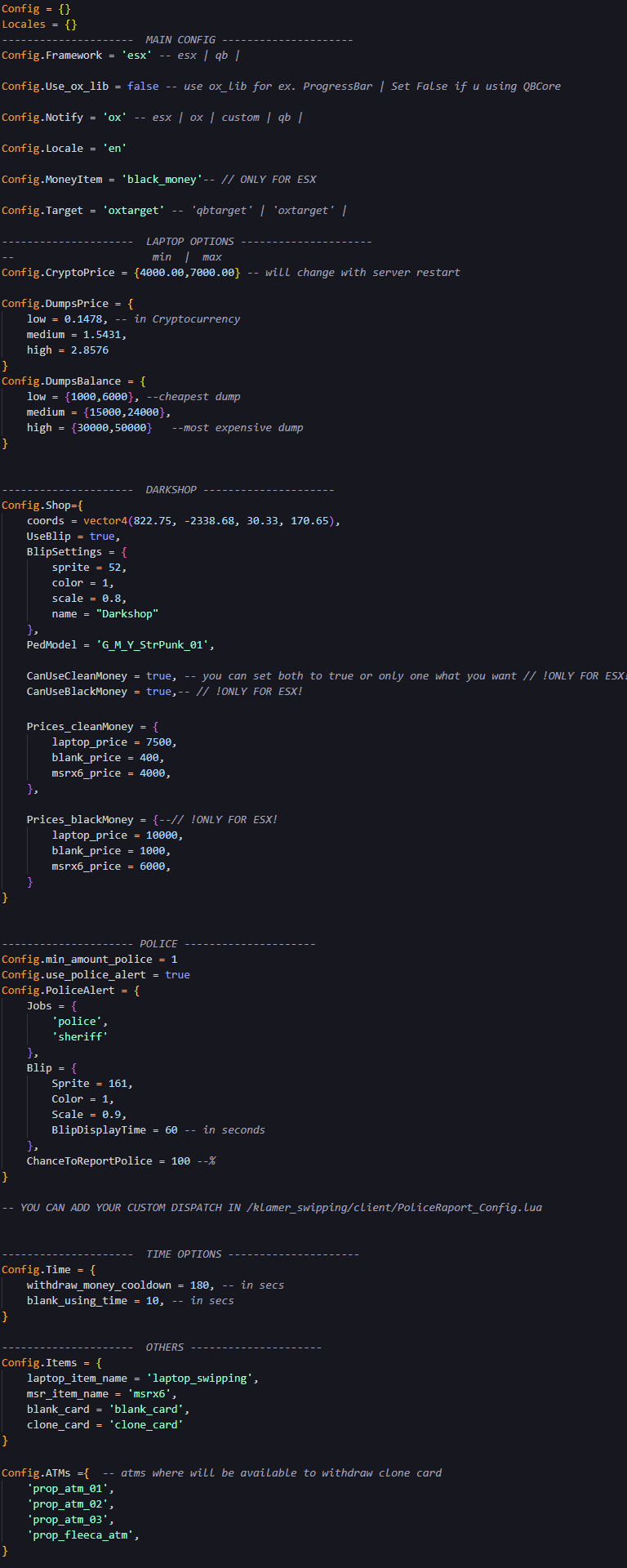
Task: Click the vector4 coordinates in Config.Shop
Action: coord(211,520)
